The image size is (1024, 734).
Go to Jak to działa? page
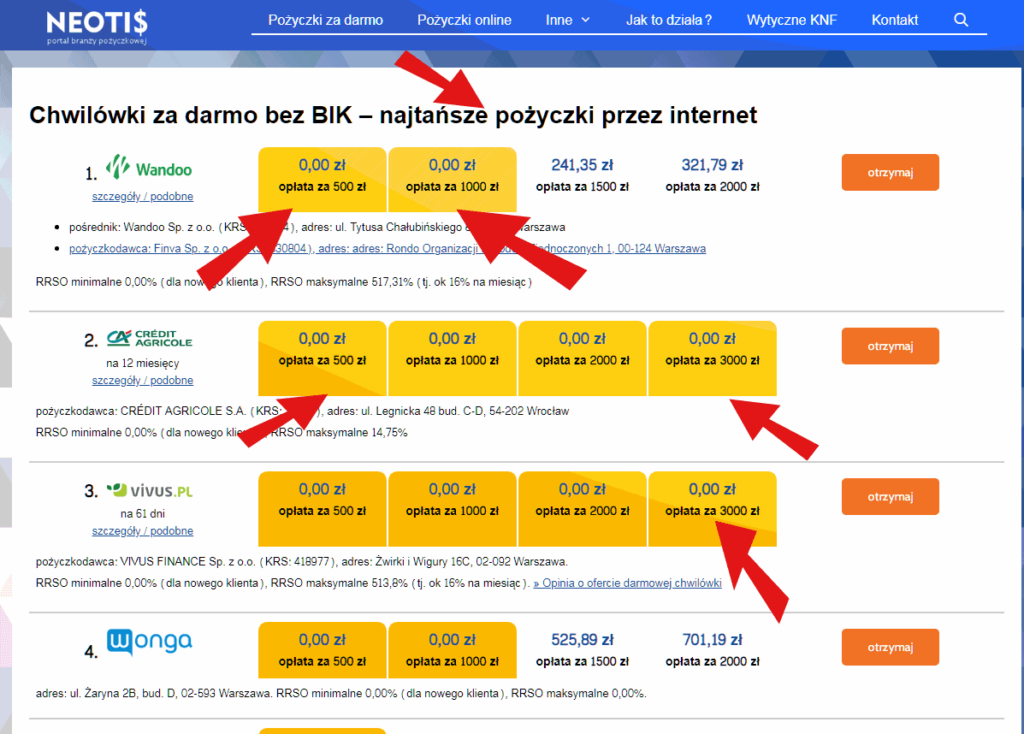coord(669,20)
